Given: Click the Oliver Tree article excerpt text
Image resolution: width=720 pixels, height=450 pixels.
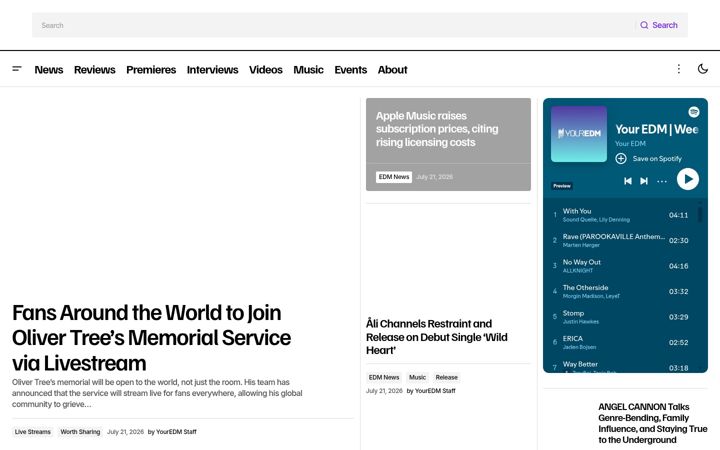Looking at the screenshot, I should (x=157, y=393).
